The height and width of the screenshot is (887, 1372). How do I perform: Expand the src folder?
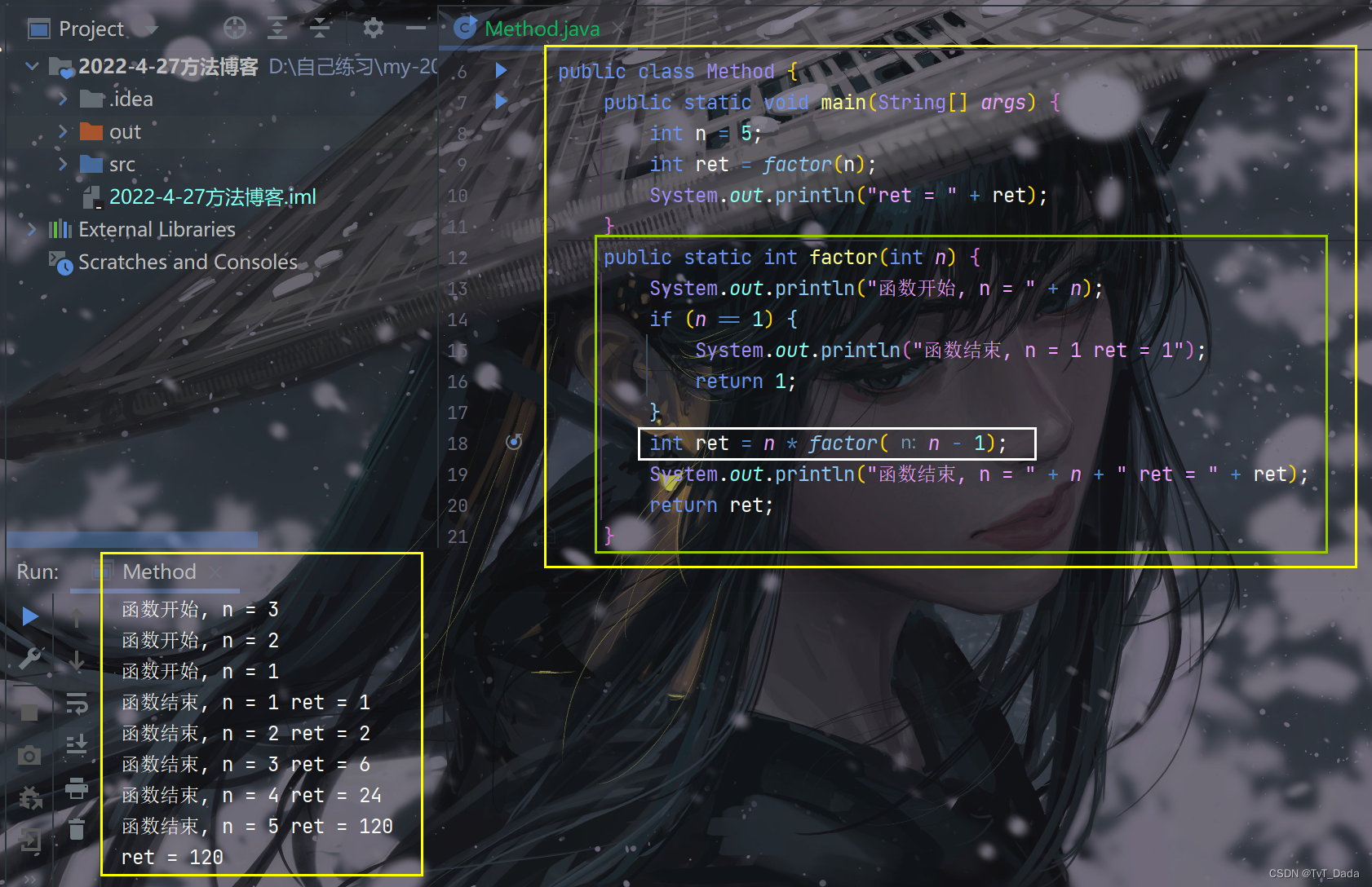click(63, 164)
